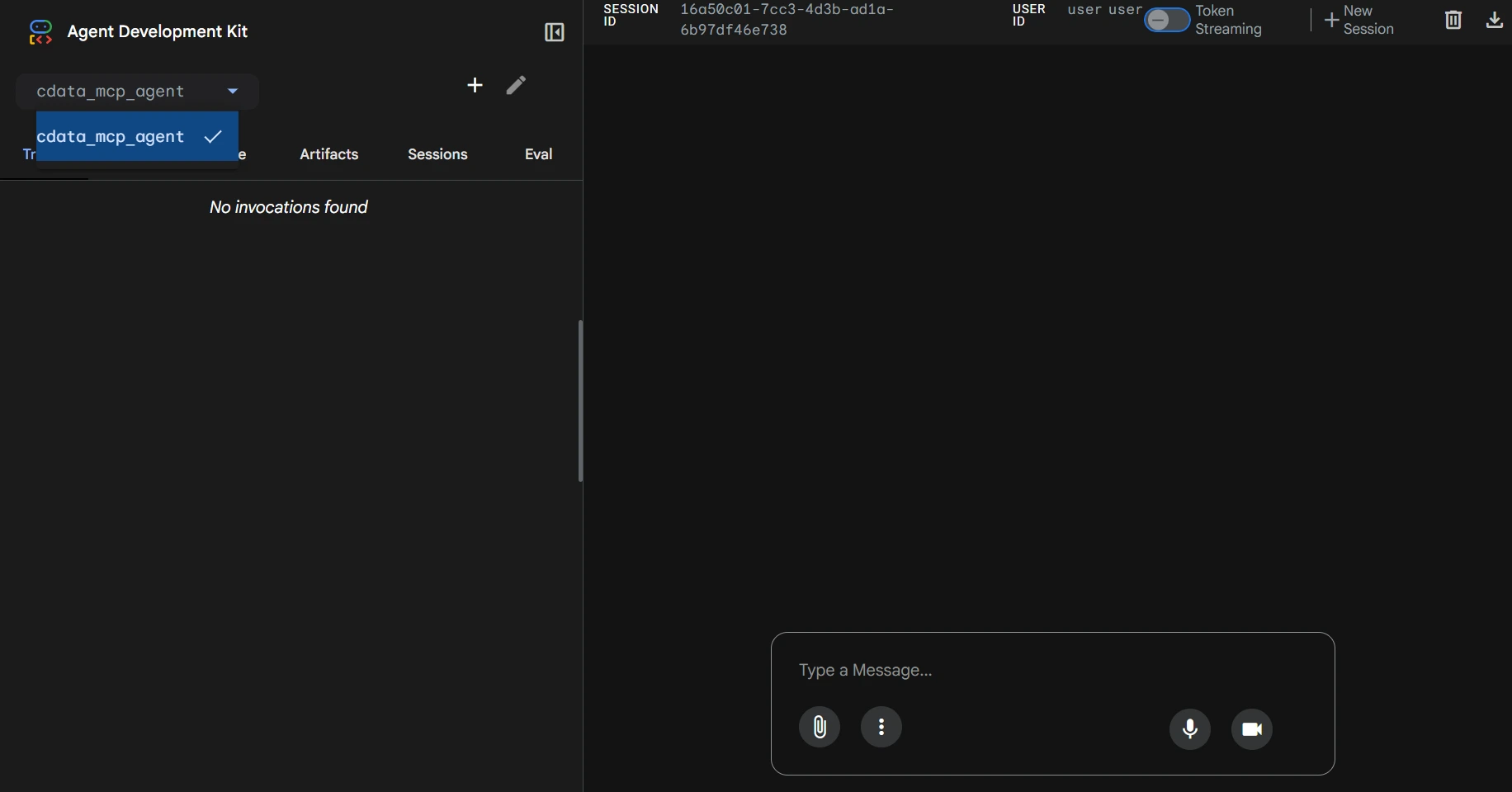The image size is (1512, 792).
Task: Start voice input with microphone icon
Action: [x=1190, y=729]
